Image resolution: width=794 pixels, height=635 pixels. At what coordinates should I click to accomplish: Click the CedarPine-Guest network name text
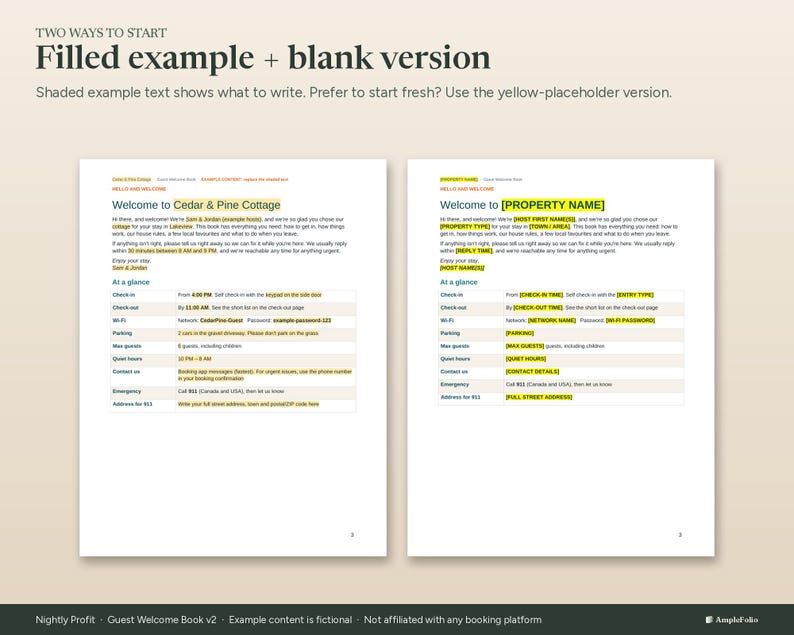[221, 321]
